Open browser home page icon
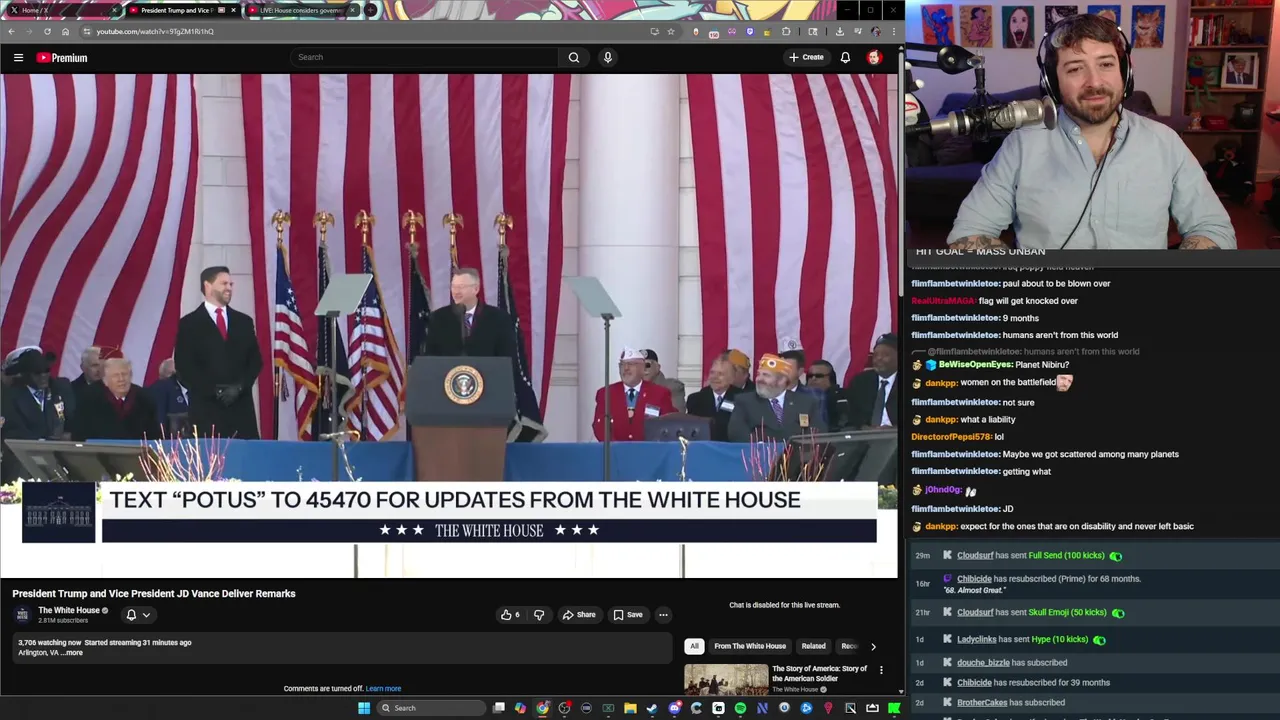This screenshot has height=720, width=1280. tap(65, 31)
